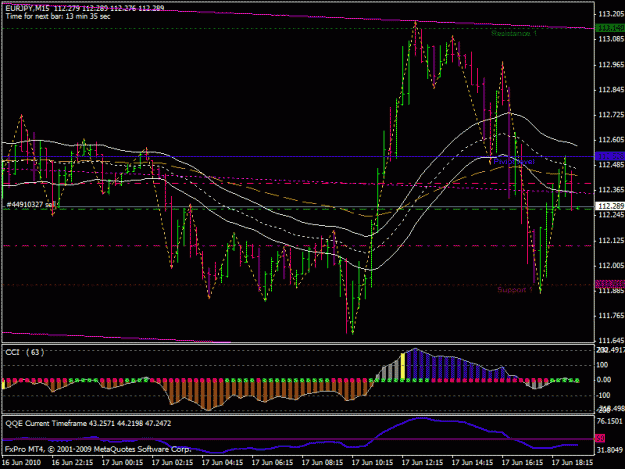Viewport: 625px width, 469px height.
Task: Click the '17 Jun 08:15' time axis label
Action: click(x=322, y=462)
